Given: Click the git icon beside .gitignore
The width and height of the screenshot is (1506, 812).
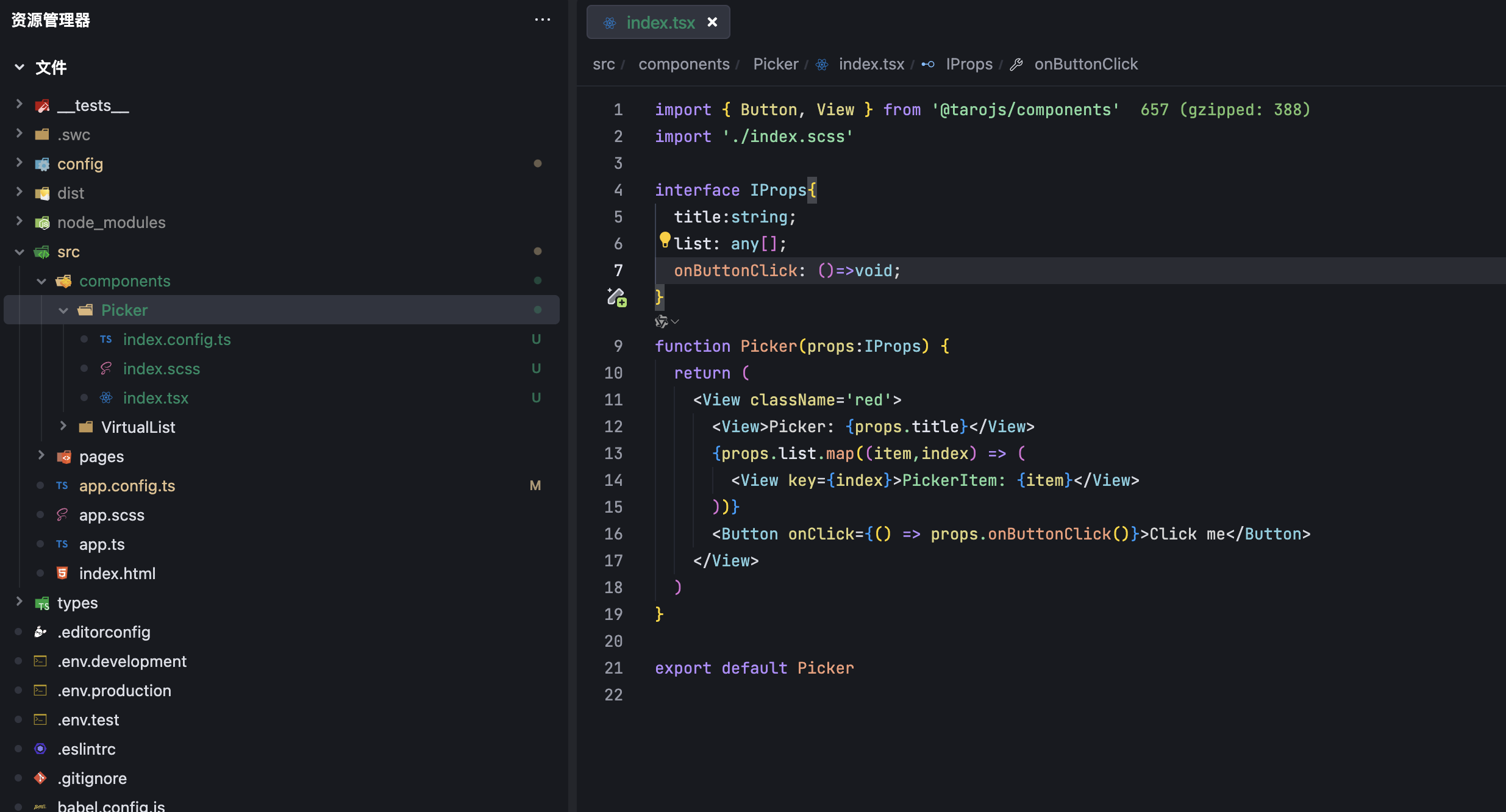Looking at the screenshot, I should tap(40, 778).
